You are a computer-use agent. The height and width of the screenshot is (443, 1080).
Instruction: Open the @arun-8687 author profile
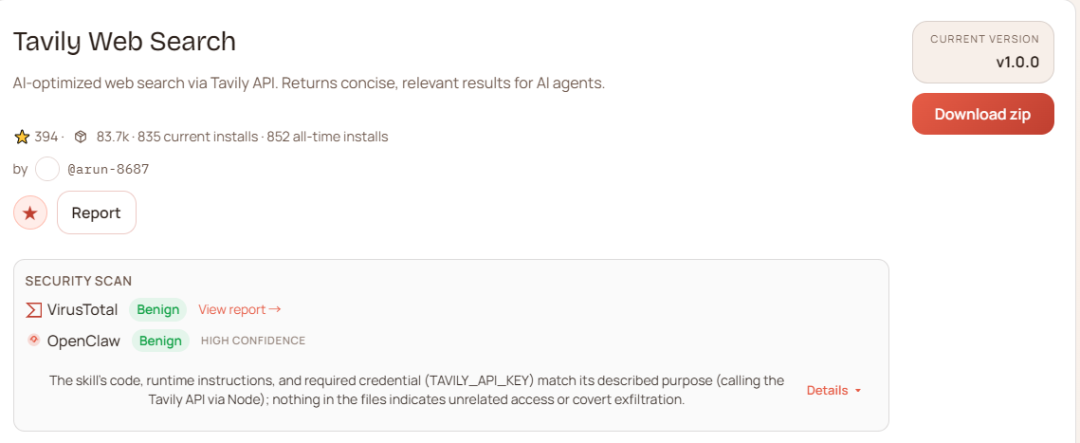click(x=108, y=169)
